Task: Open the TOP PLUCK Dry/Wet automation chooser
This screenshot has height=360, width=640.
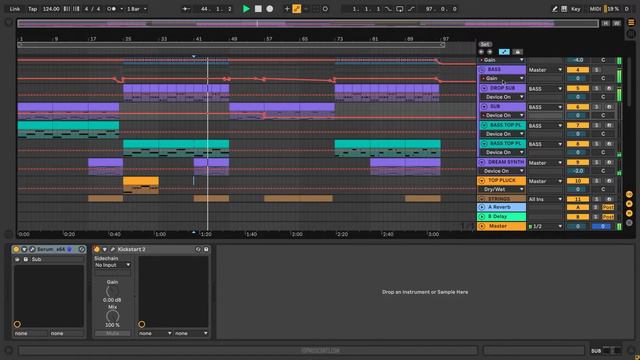Action: (502, 189)
